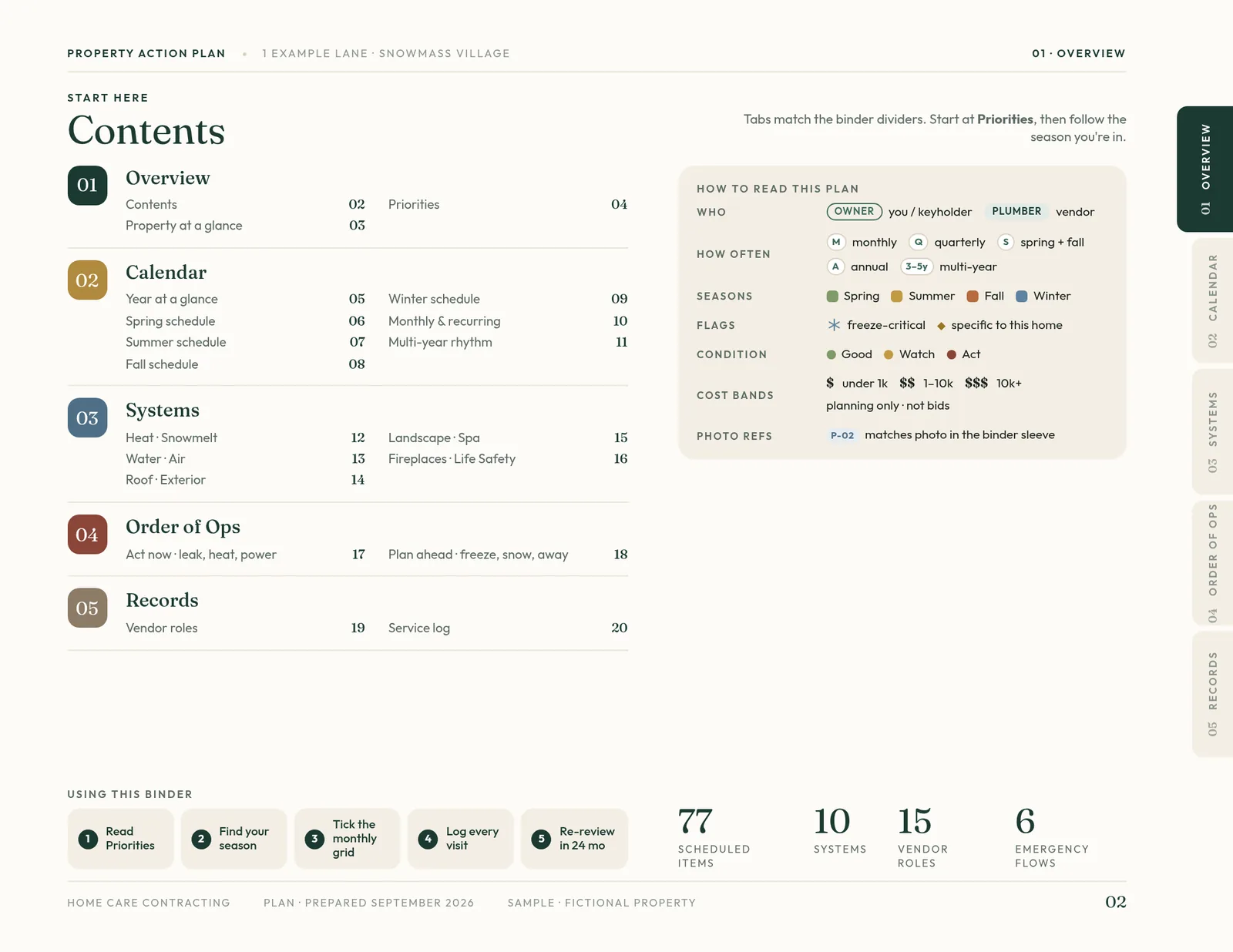
Task: Open the Spring schedule entry
Action: coord(245,321)
